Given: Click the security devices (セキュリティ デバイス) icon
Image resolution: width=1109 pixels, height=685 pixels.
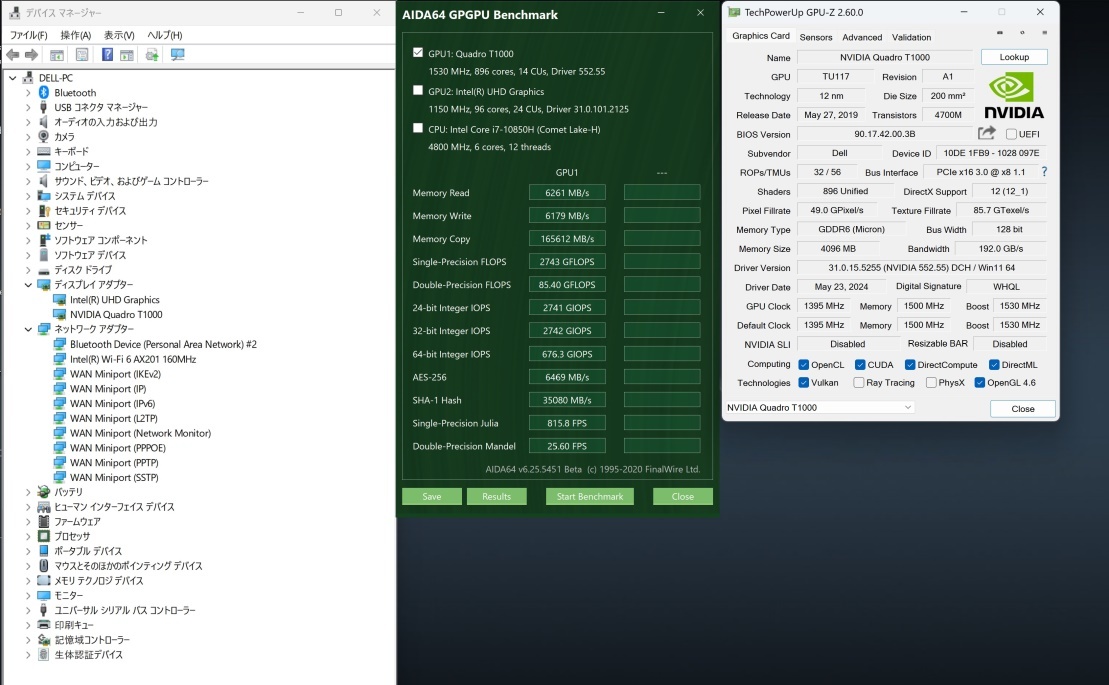Looking at the screenshot, I should pos(44,211).
